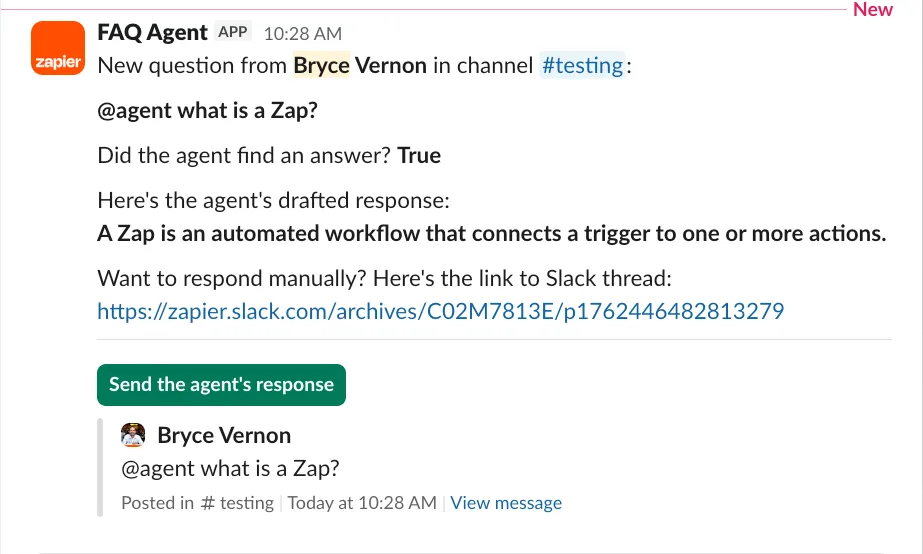Click the red New unread divider label
This screenshot has width=923, height=554.
point(873,9)
